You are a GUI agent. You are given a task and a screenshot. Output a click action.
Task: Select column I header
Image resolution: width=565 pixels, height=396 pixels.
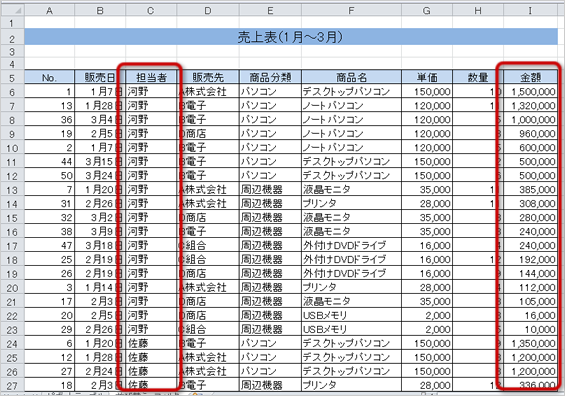pos(530,10)
